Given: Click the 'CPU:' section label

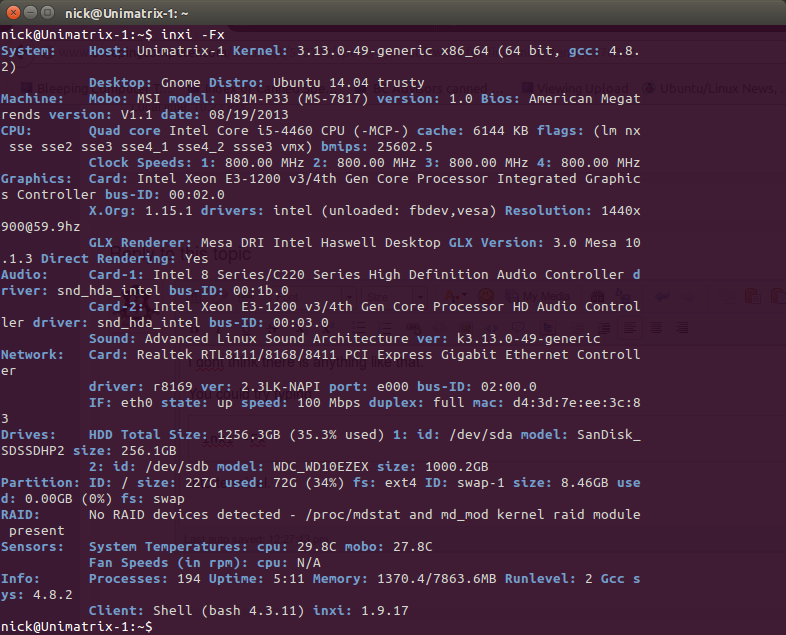Looking at the screenshot, I should 17,130.
